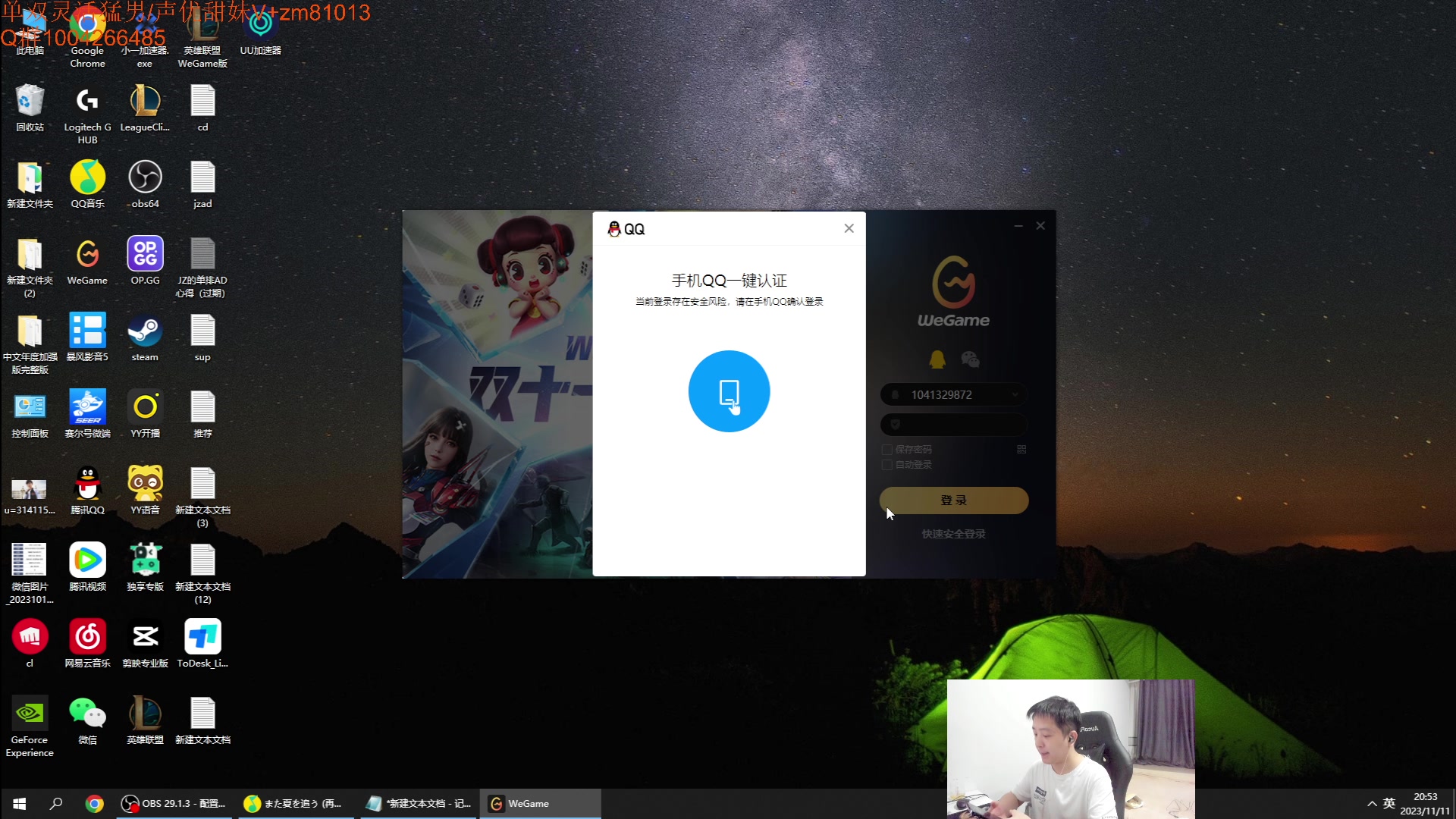Open Google Chrome desktop shortcut
Viewport: 1456px width, 819px height.
click(87, 36)
